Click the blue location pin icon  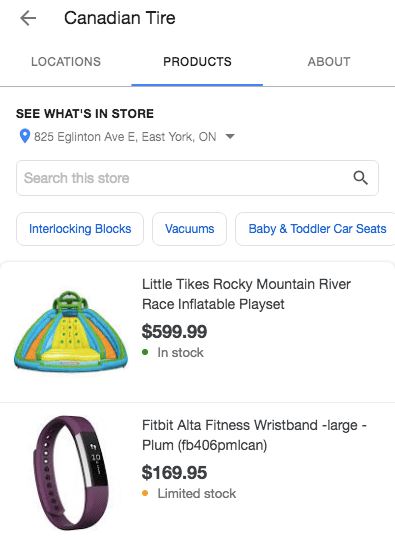[x=24, y=136]
